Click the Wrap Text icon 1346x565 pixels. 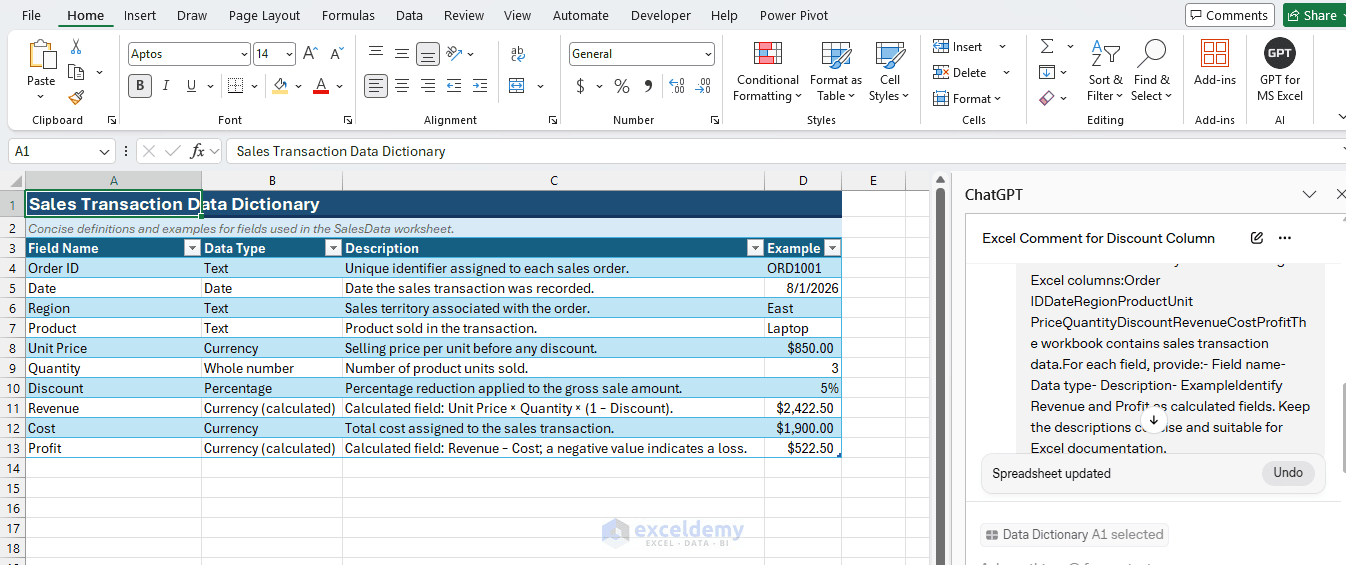point(518,54)
